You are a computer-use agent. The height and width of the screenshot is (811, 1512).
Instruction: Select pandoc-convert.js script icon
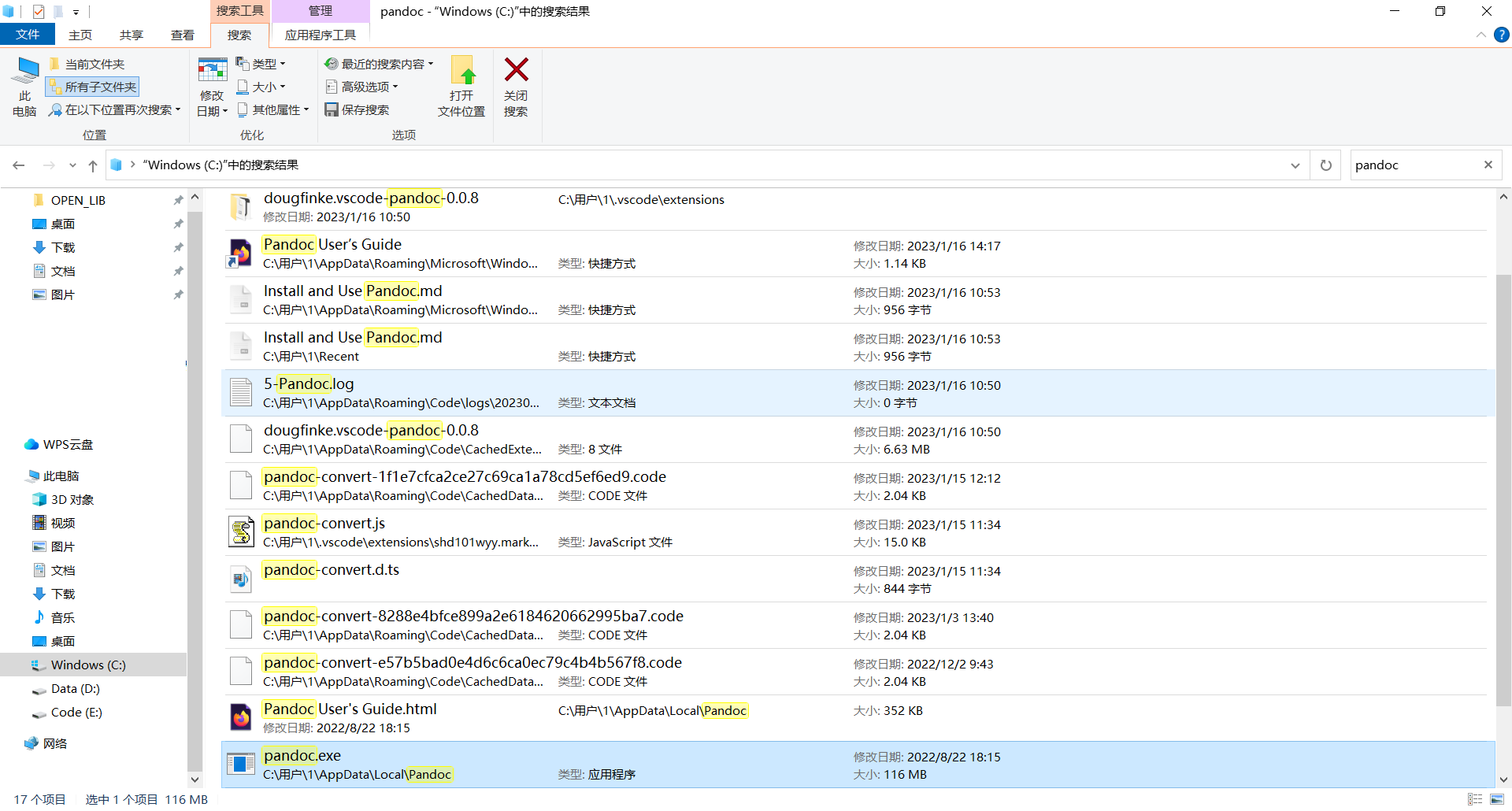point(240,531)
